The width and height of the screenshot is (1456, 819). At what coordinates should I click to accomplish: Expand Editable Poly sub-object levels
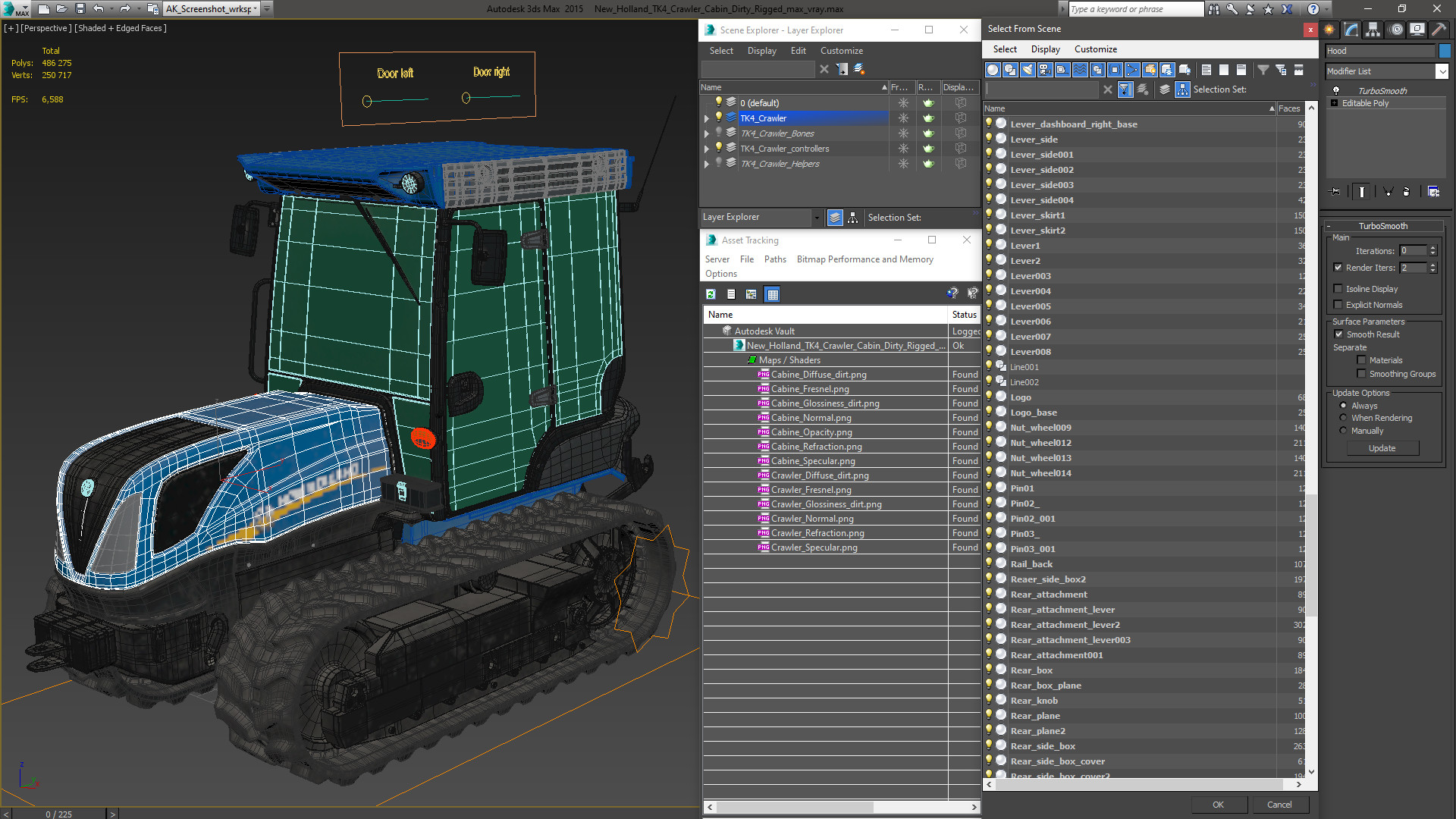[1334, 103]
